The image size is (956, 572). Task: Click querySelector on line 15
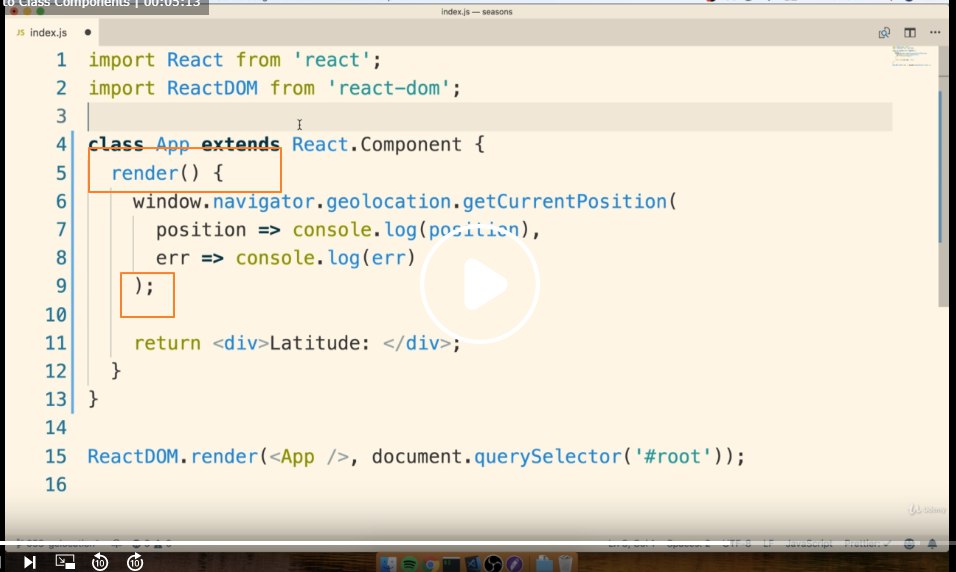click(548, 456)
